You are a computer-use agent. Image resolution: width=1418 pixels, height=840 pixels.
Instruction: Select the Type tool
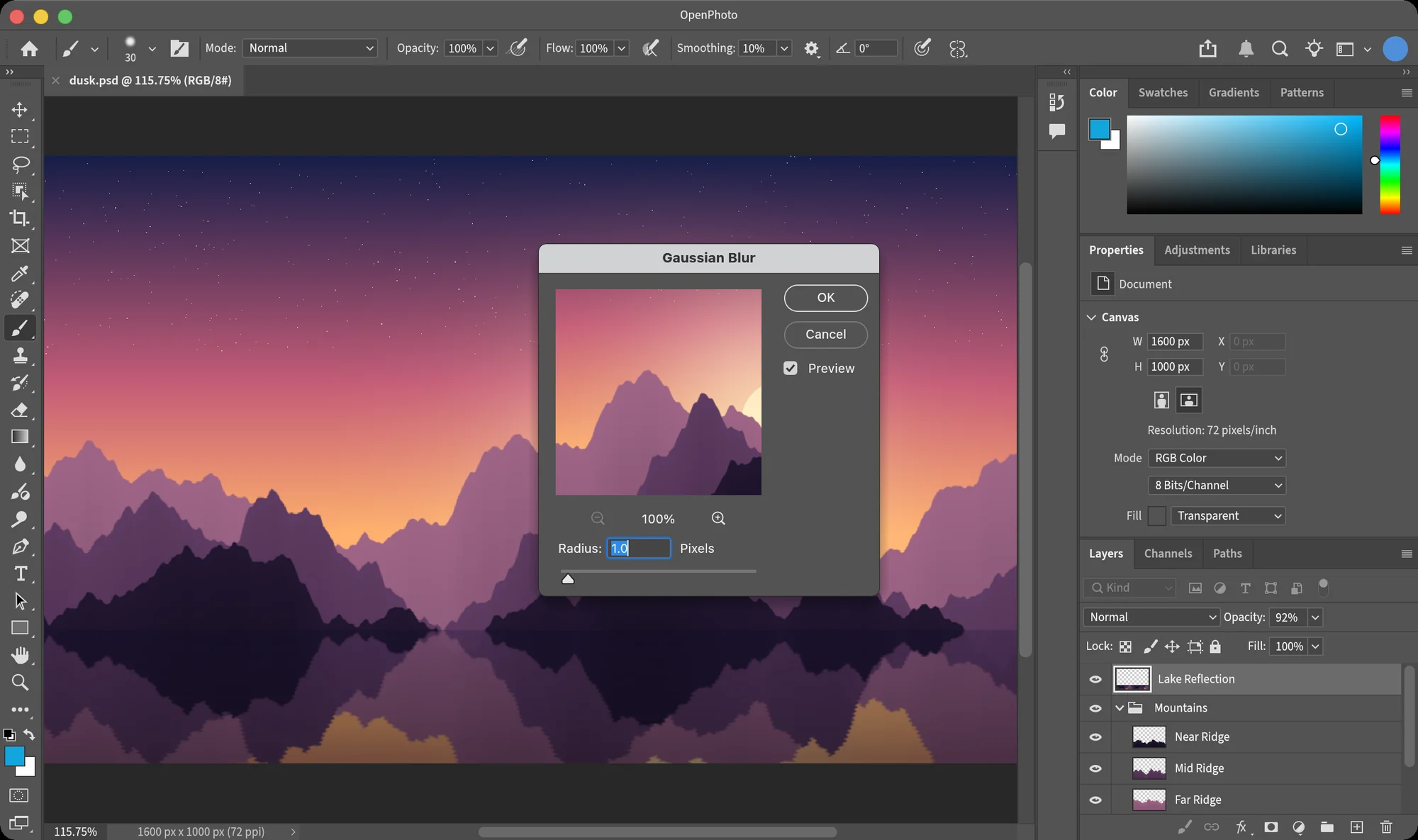[20, 573]
